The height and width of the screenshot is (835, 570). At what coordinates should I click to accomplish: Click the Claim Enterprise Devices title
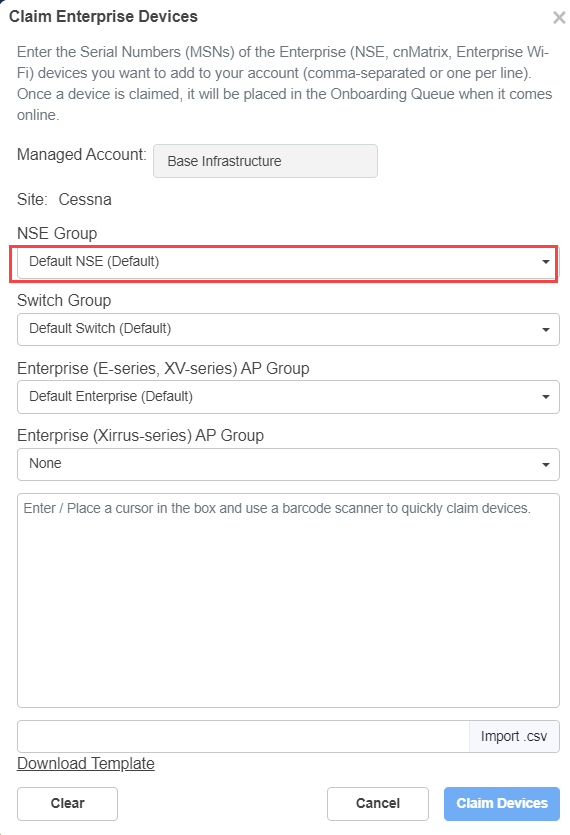(103, 17)
